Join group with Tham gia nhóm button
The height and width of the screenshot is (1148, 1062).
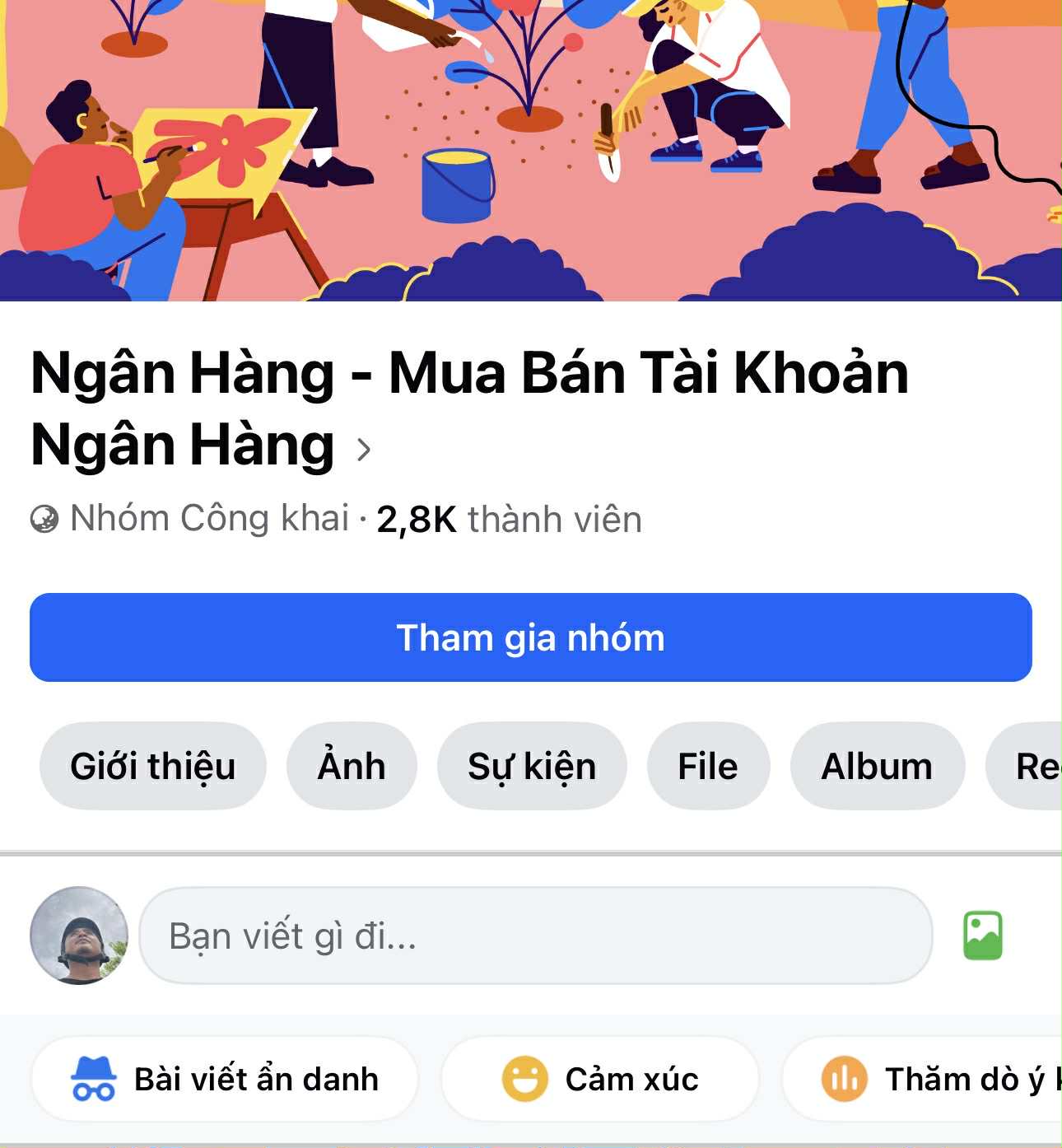[531, 637]
